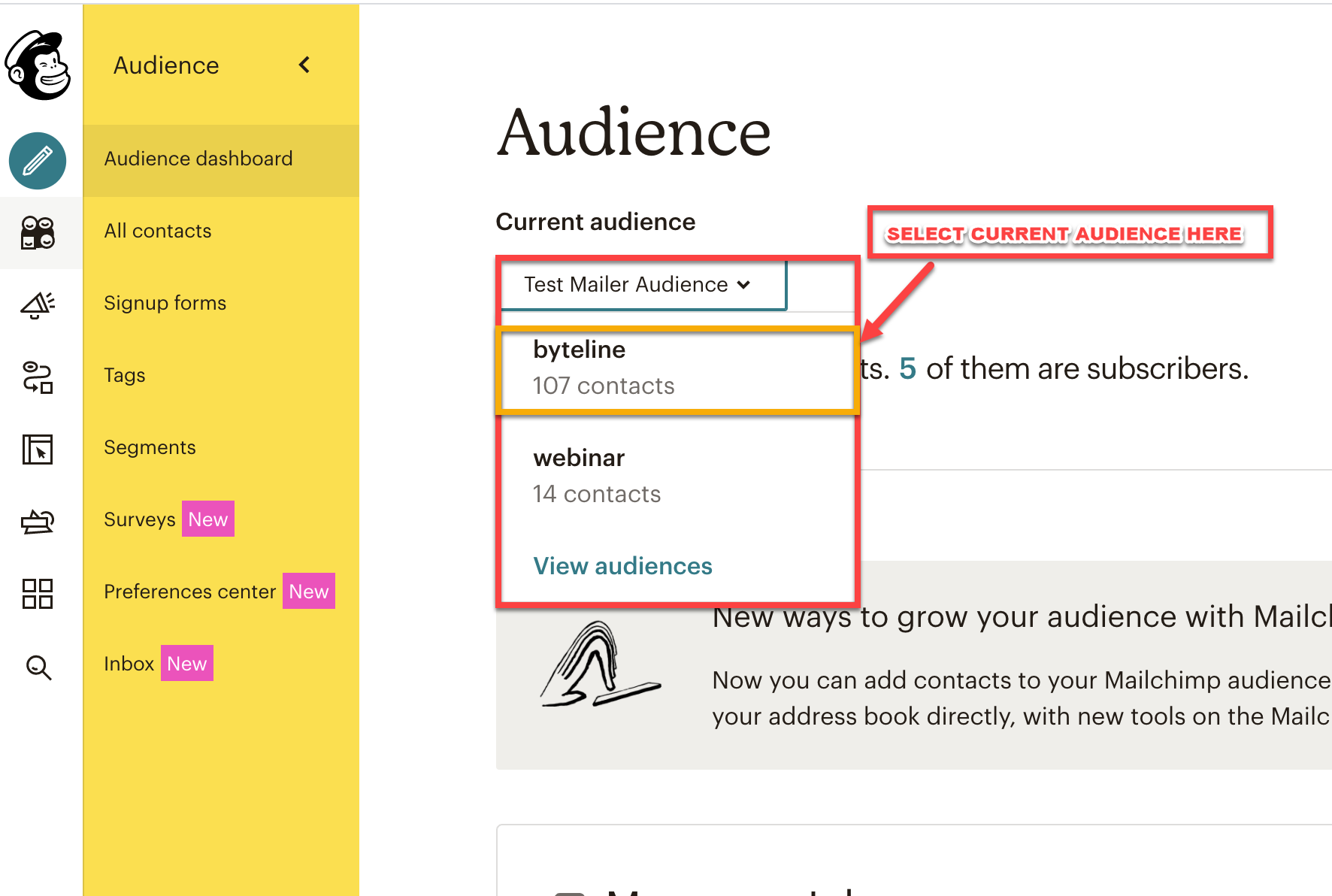The height and width of the screenshot is (896, 1332).
Task: Open Audience dashboard menu item
Action: pos(221,159)
